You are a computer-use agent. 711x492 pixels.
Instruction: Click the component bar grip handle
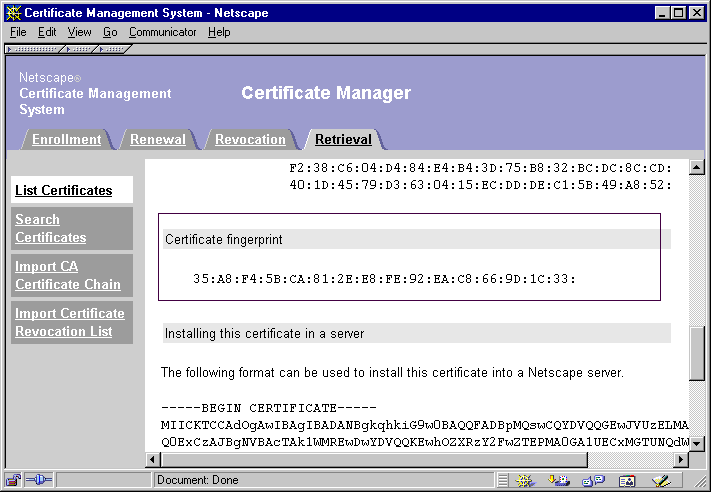[503, 480]
